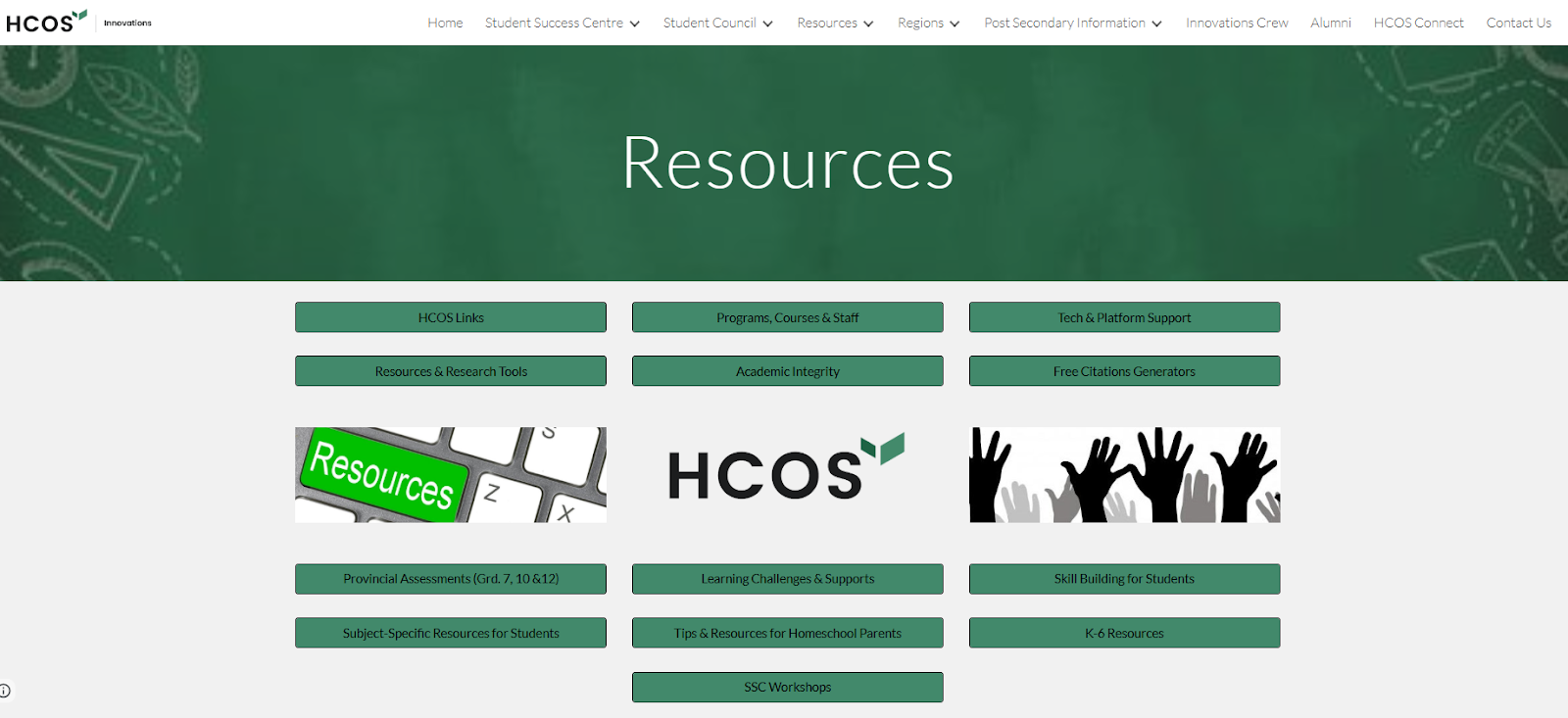This screenshot has height=718, width=1568.
Task: Click the Contact Us link
Action: click(x=1518, y=23)
